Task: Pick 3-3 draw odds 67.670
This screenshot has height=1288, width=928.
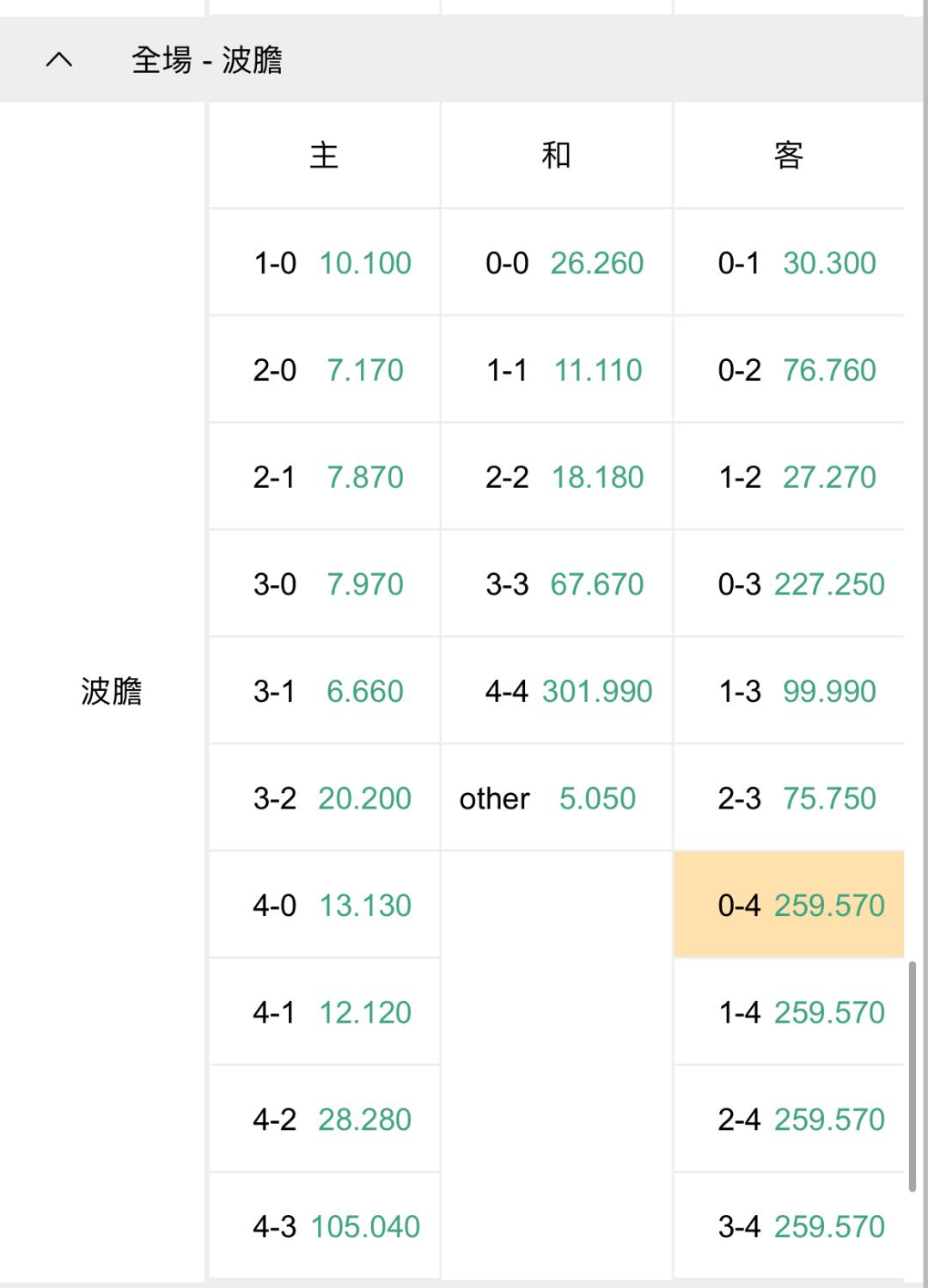Action: pos(557,583)
